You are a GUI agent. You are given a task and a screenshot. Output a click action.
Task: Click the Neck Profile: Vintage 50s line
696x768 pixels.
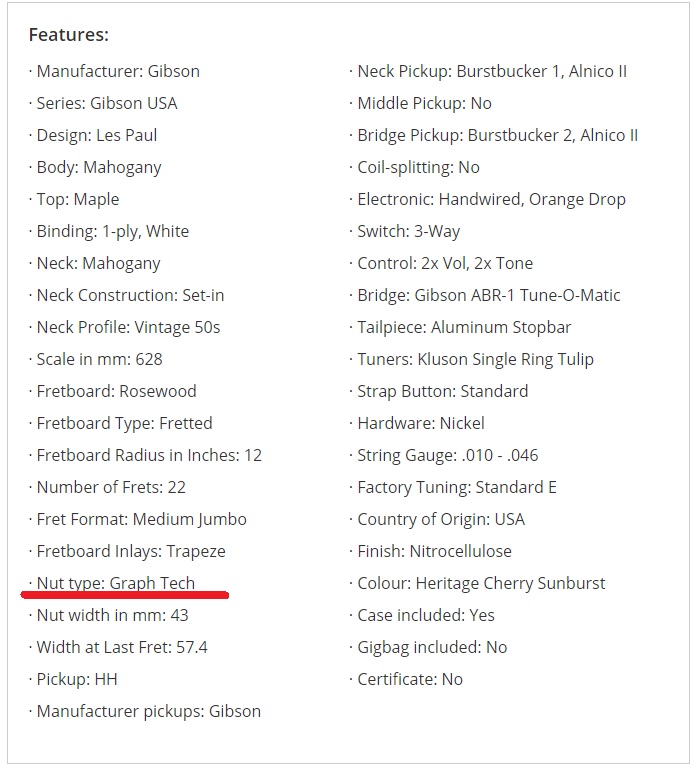pyautogui.click(x=124, y=327)
